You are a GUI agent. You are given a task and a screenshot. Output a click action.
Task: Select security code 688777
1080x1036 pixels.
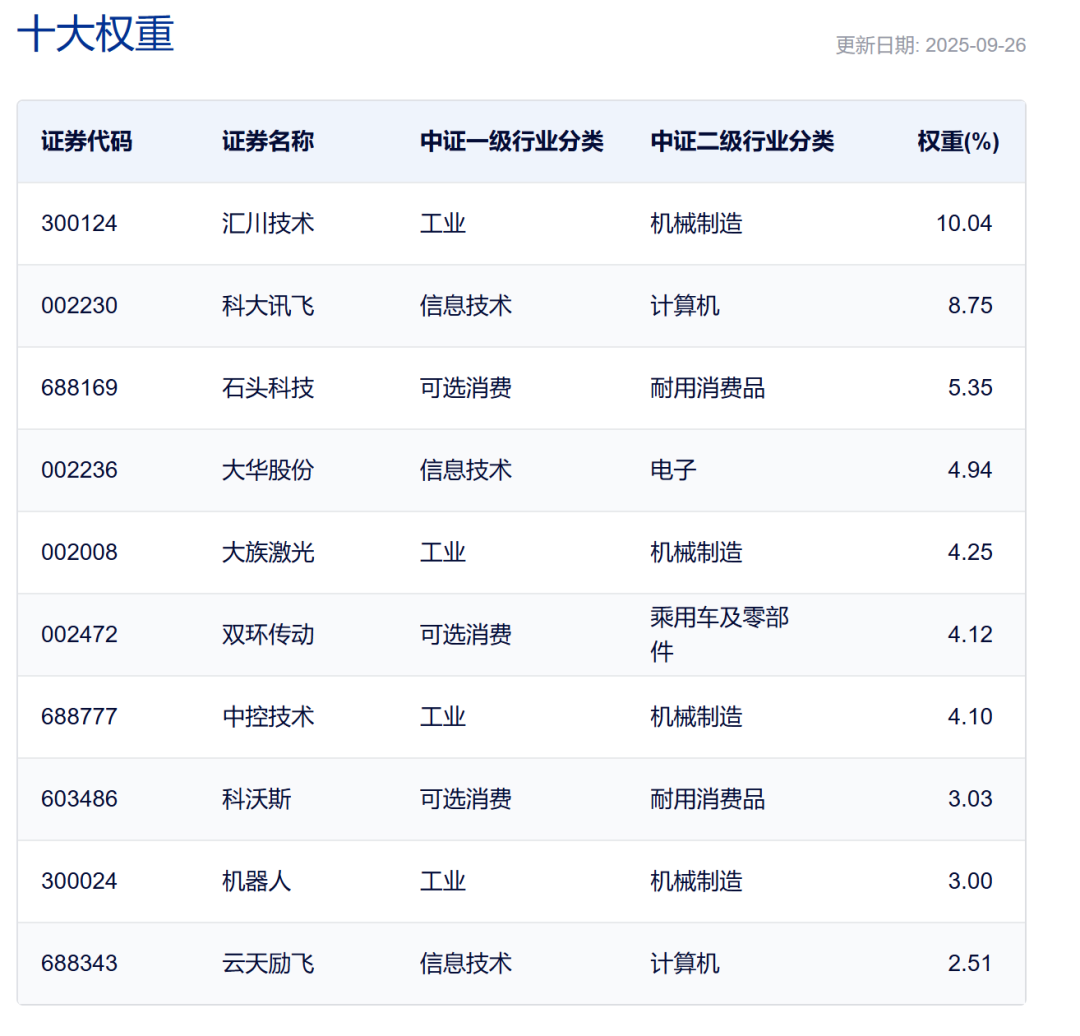click(x=79, y=716)
